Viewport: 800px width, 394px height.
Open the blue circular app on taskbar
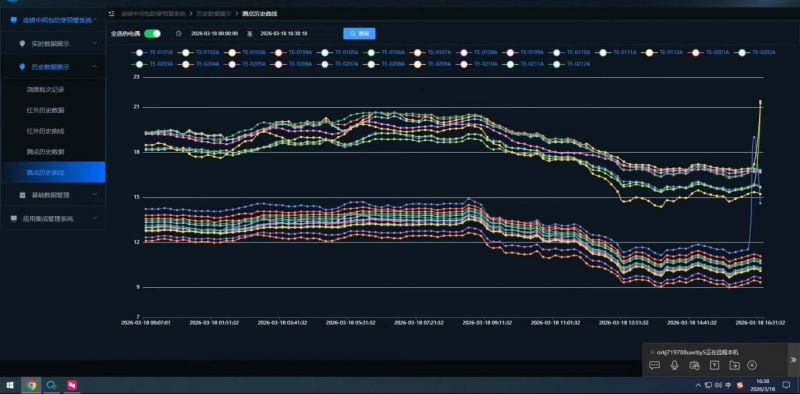(x=52, y=385)
